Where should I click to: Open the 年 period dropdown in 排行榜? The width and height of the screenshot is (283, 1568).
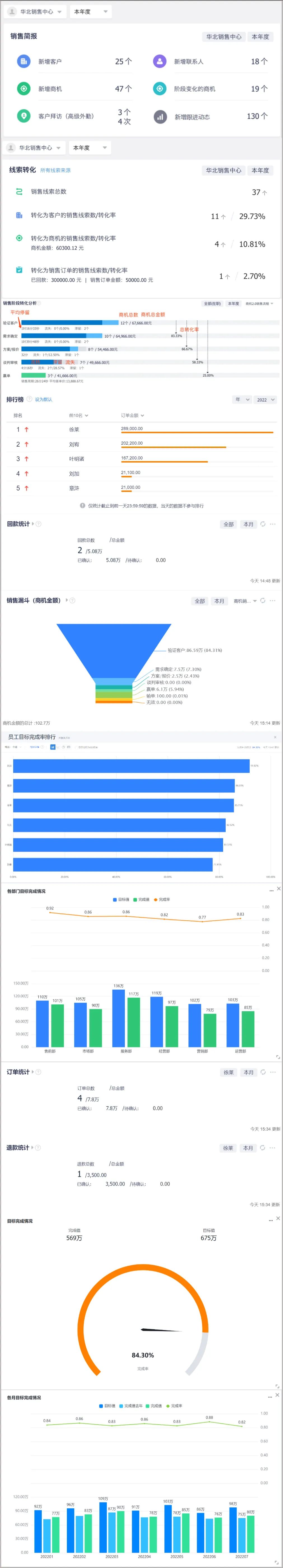(x=242, y=400)
